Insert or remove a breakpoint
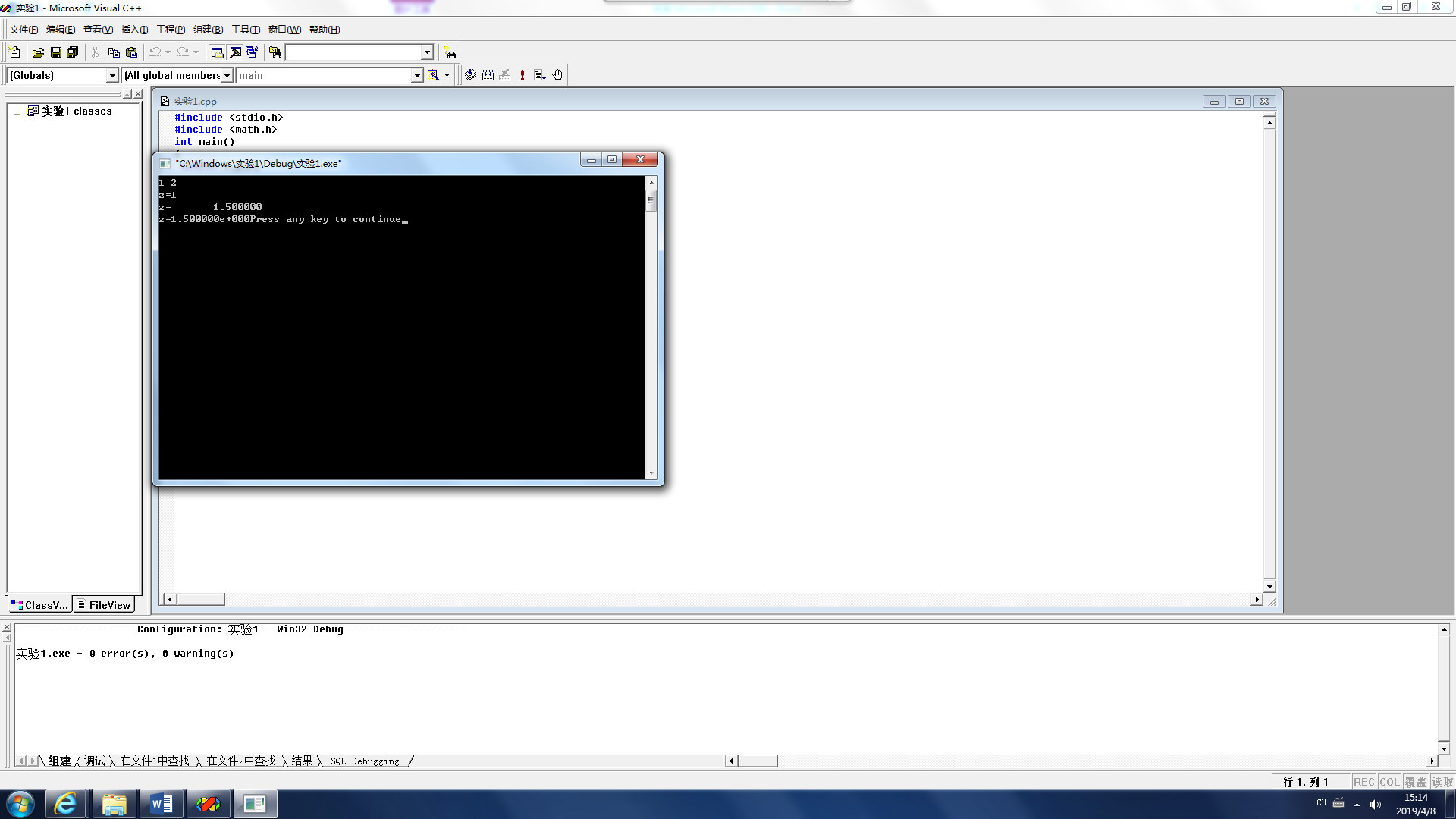Screen dimensions: 1456x819 pyautogui.click(x=557, y=75)
